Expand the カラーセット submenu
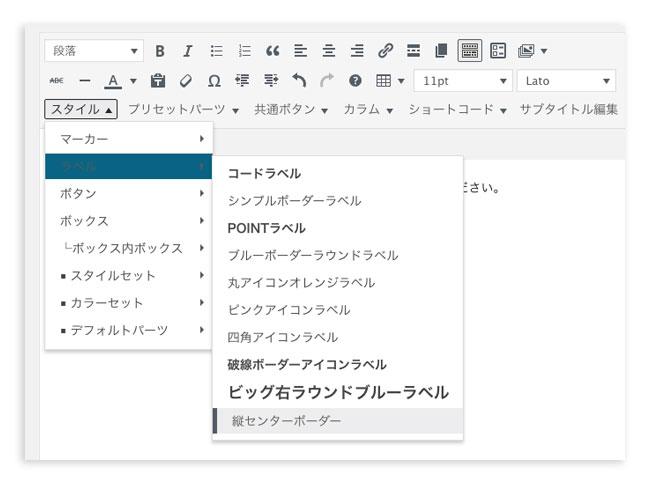Screen dimensions: 650x485 129,303
